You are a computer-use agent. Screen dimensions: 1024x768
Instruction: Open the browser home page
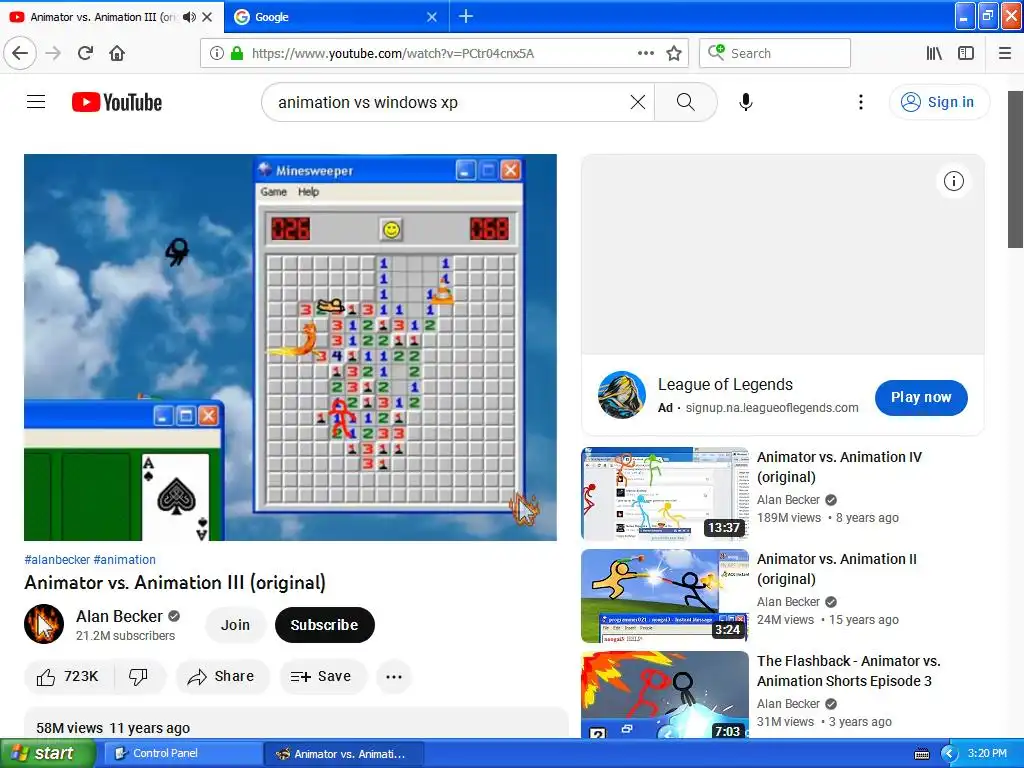click(x=117, y=53)
